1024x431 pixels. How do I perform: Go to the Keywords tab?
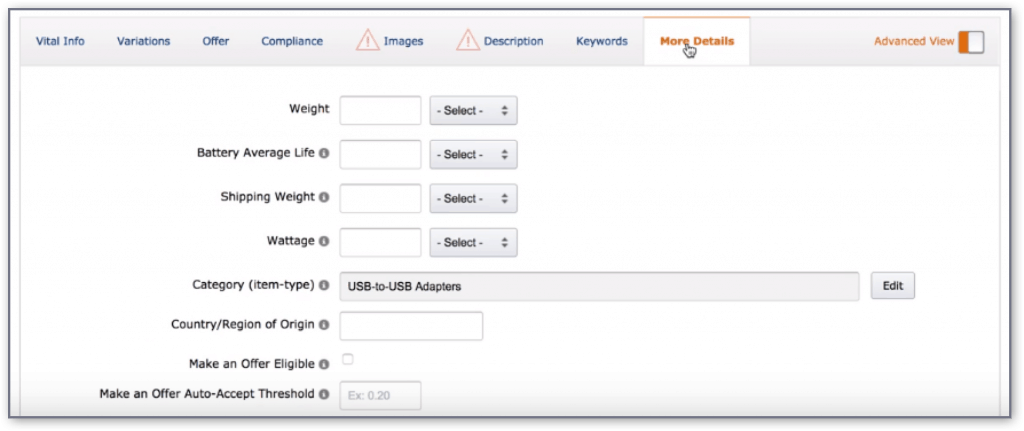(x=601, y=42)
